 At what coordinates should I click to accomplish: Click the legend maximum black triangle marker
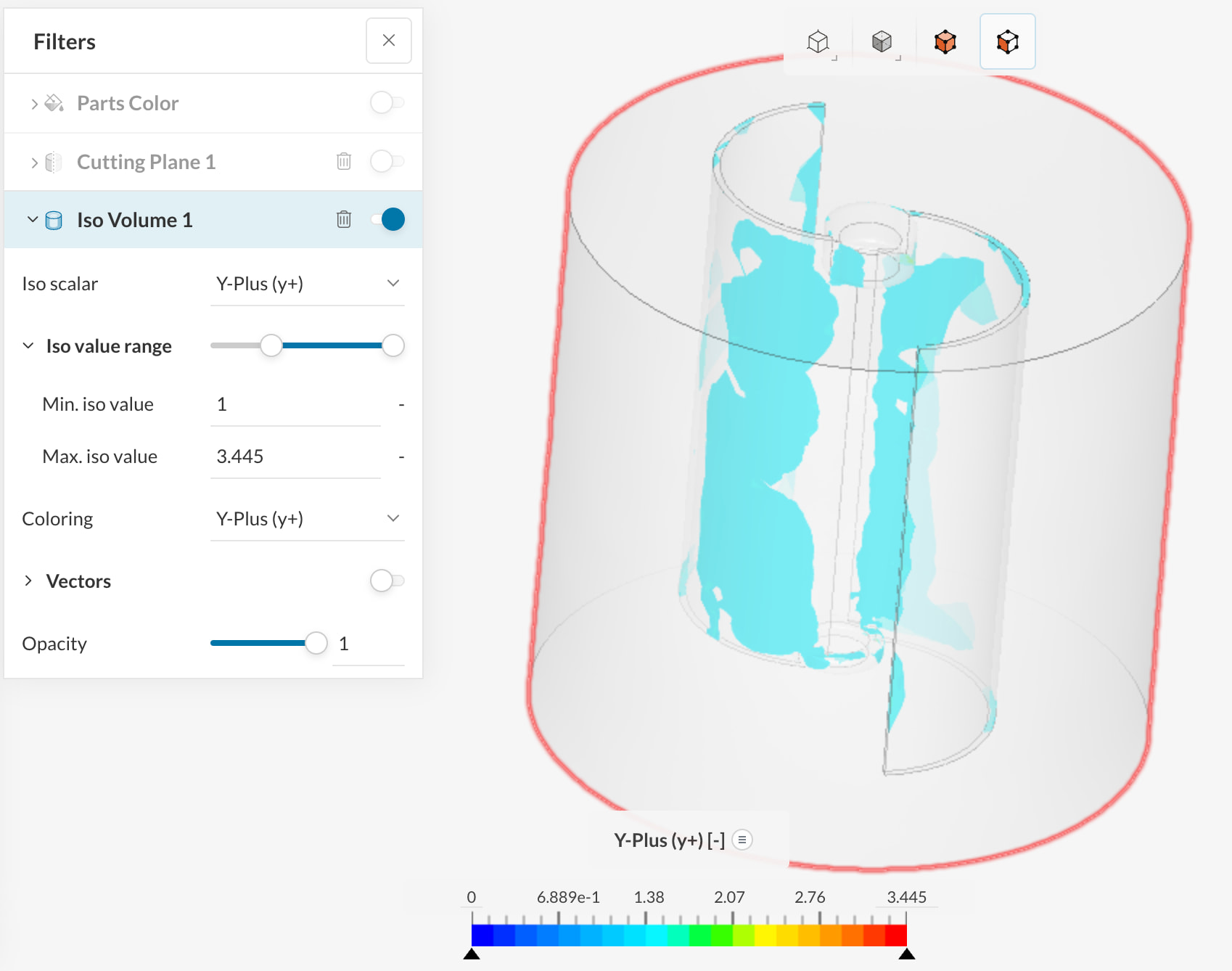(907, 954)
